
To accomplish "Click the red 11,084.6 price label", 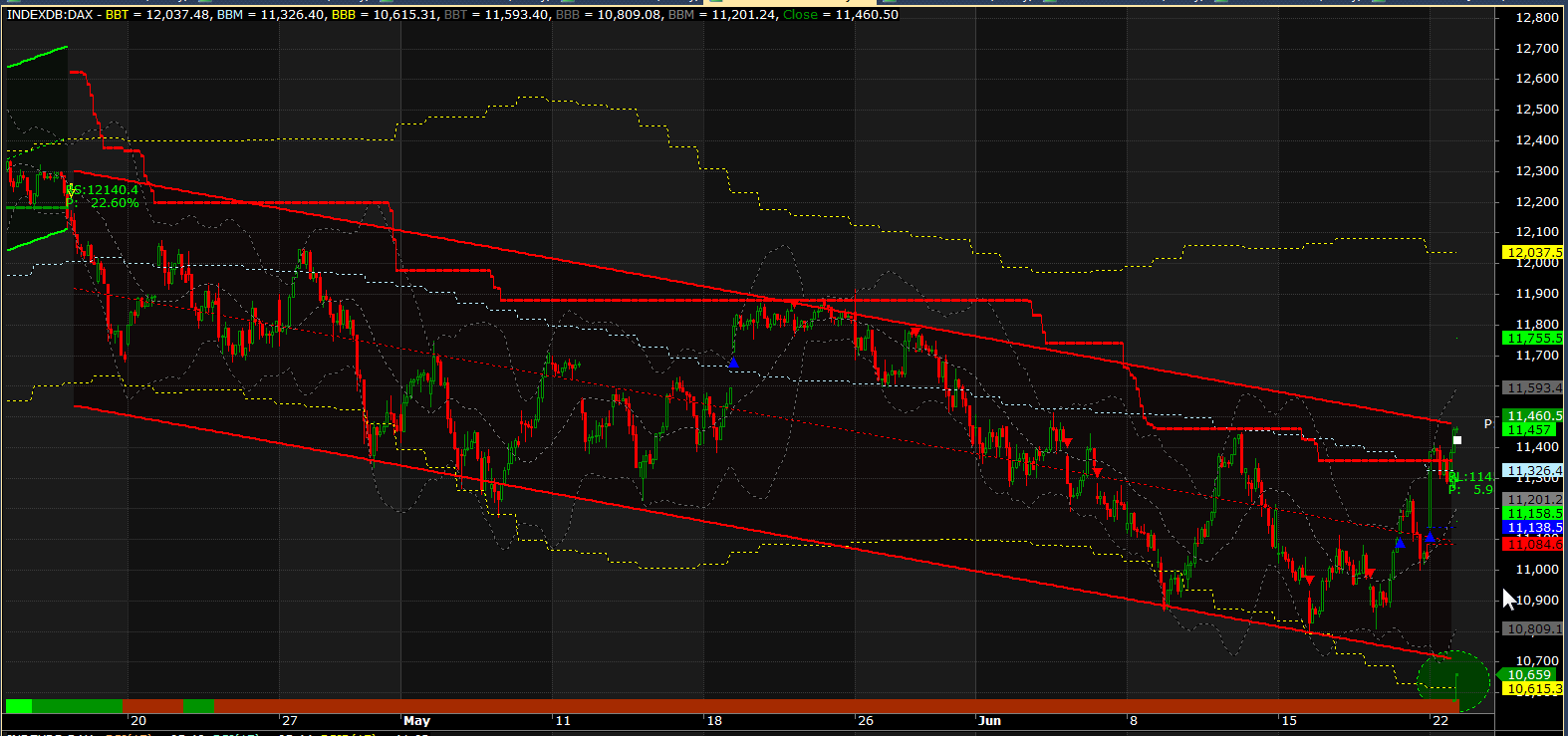I will tap(1533, 544).
